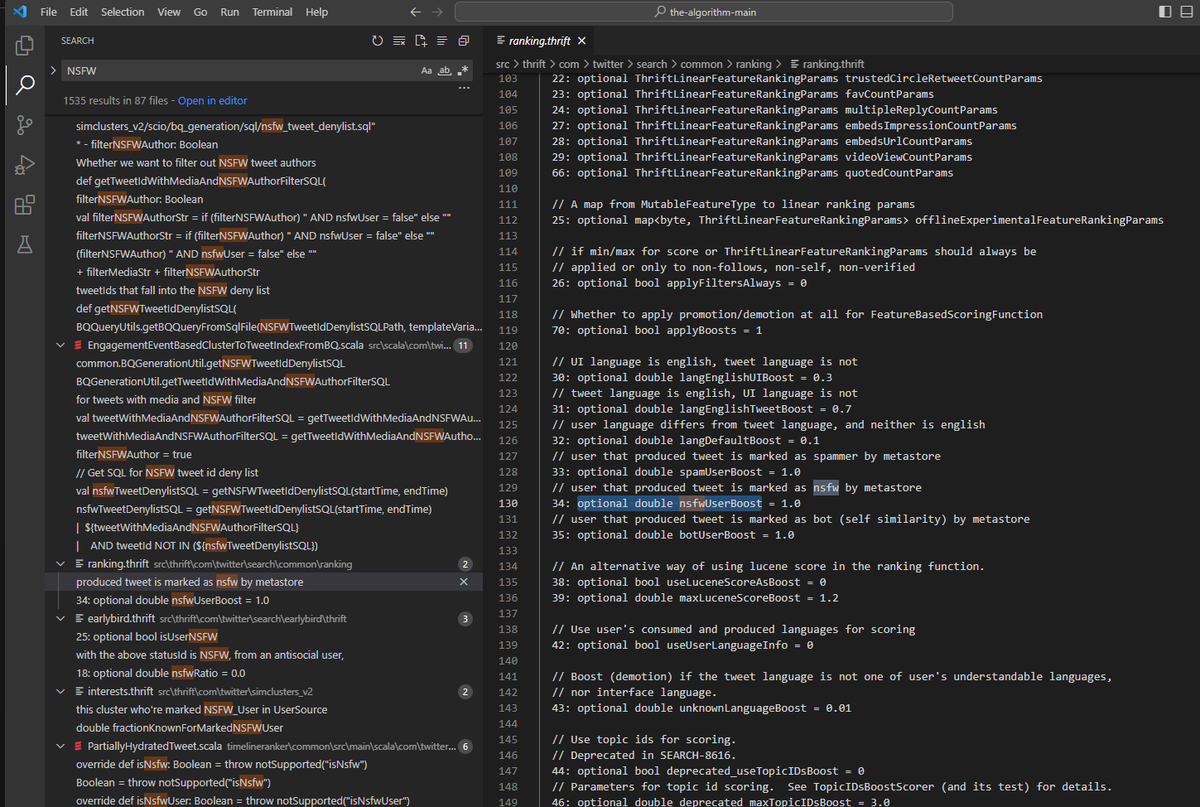Toggle search details ellipsis

point(463,88)
